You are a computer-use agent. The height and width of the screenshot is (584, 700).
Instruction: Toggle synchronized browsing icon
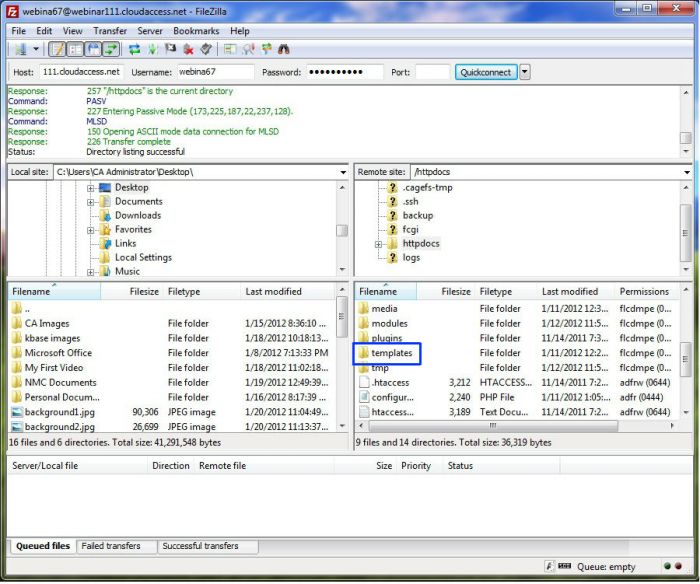(267, 49)
